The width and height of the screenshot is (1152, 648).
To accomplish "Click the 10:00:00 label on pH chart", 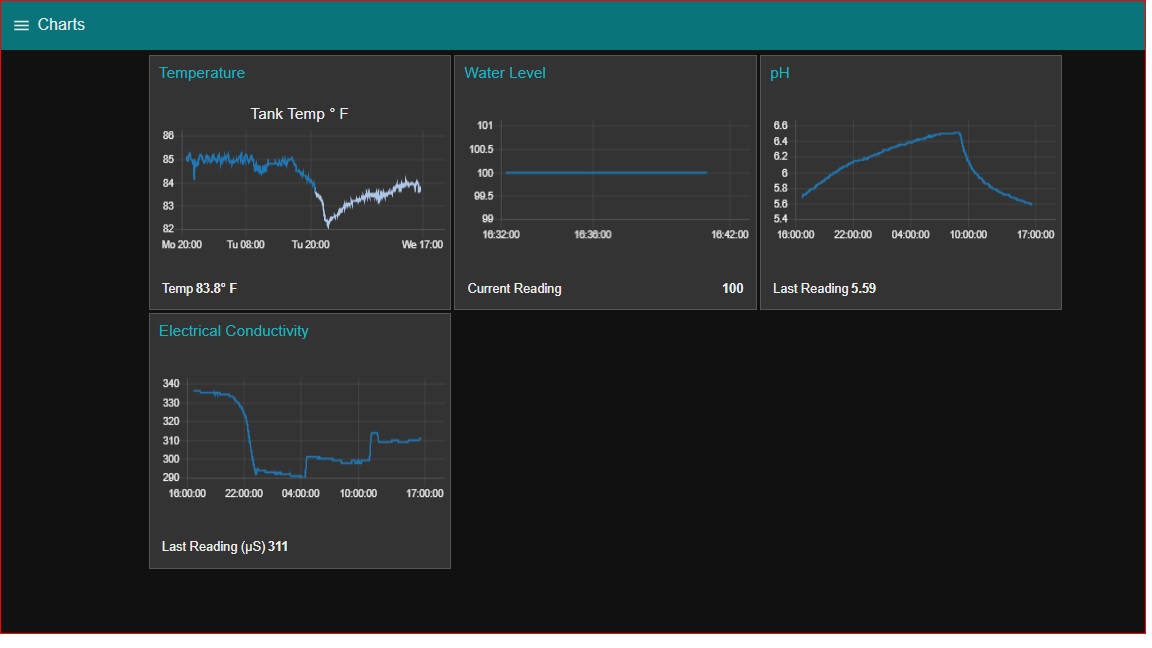I will (x=968, y=234).
